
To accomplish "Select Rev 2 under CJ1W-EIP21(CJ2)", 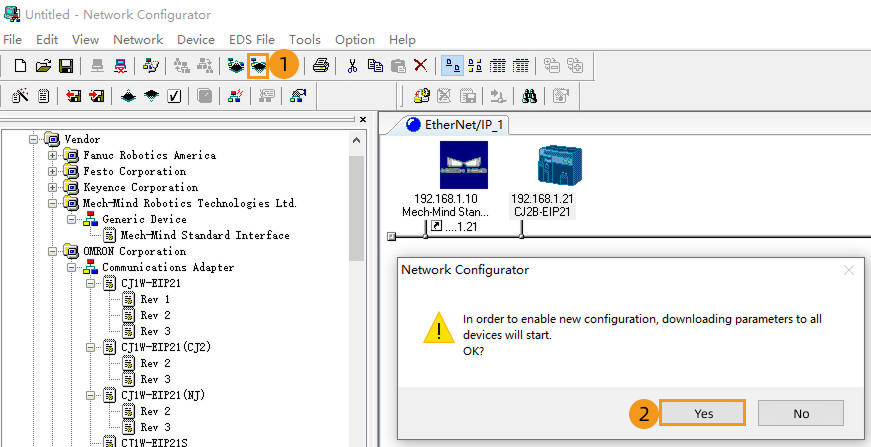I will coord(155,363).
